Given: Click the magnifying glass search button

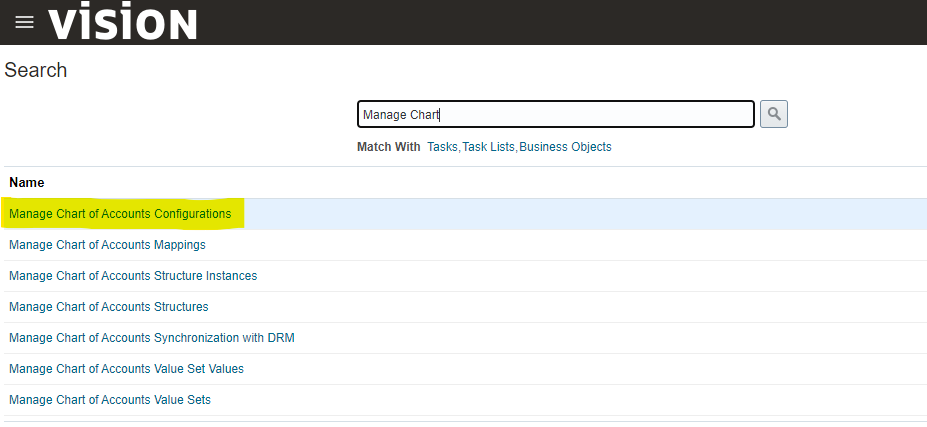Looking at the screenshot, I should coord(773,114).
